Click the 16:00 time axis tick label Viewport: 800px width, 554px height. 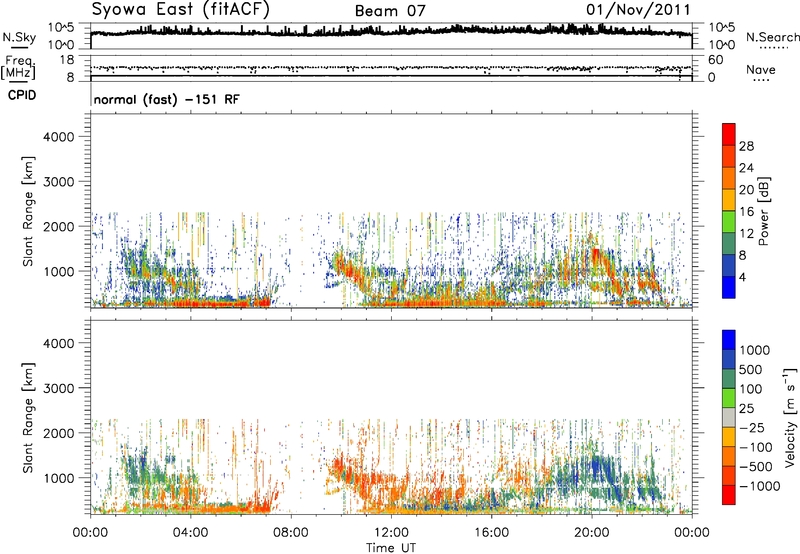[x=491, y=533]
